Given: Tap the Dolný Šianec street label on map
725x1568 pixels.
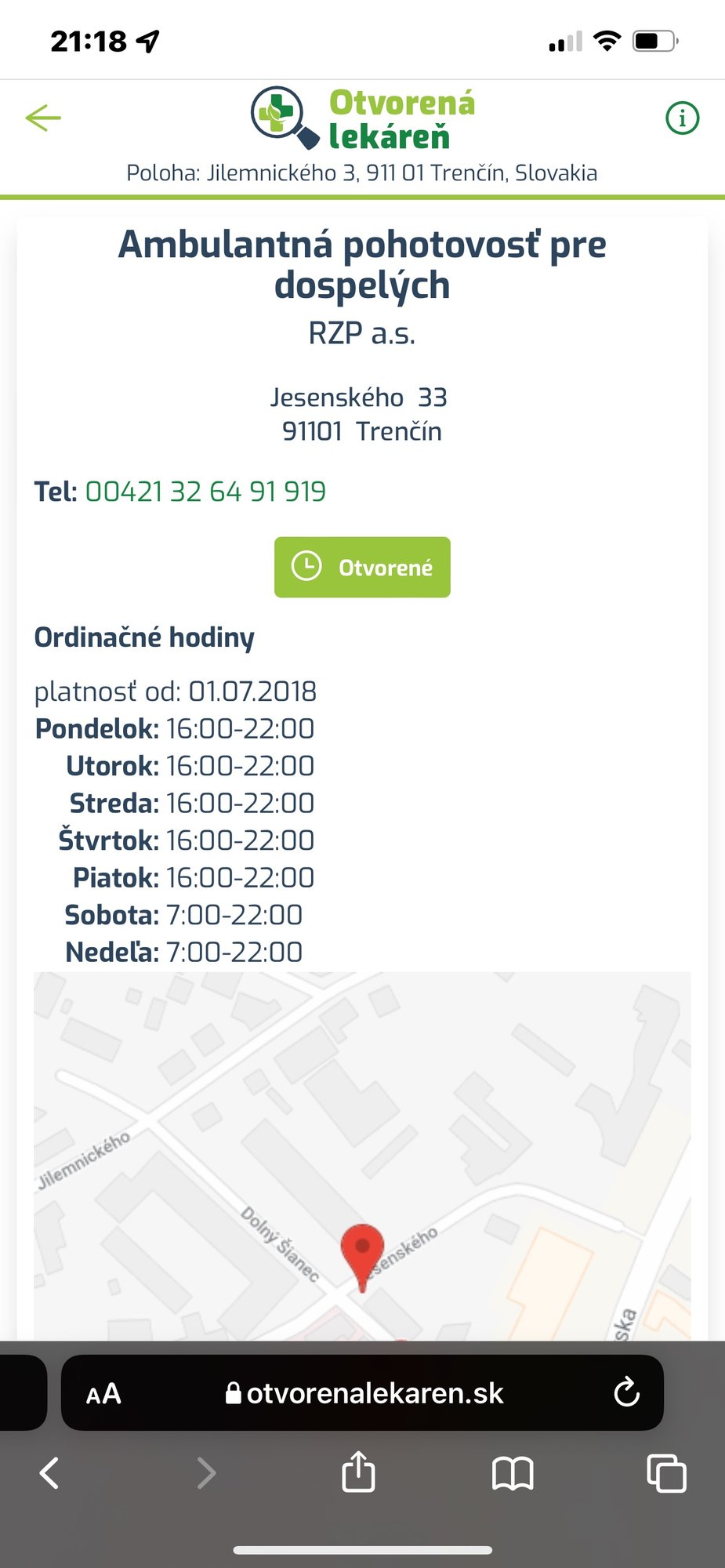Looking at the screenshot, I should point(280,1243).
